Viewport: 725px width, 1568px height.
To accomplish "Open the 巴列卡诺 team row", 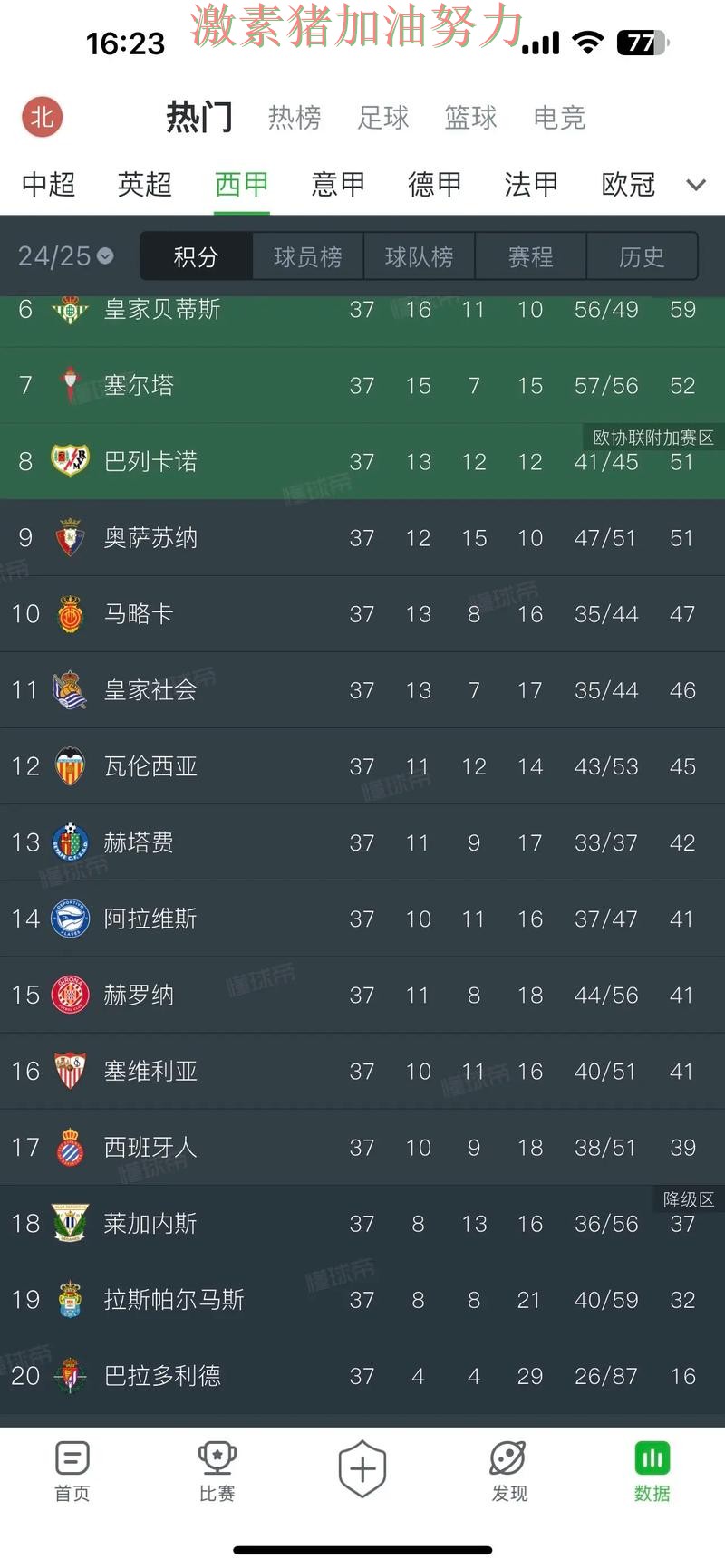I will (x=150, y=462).
